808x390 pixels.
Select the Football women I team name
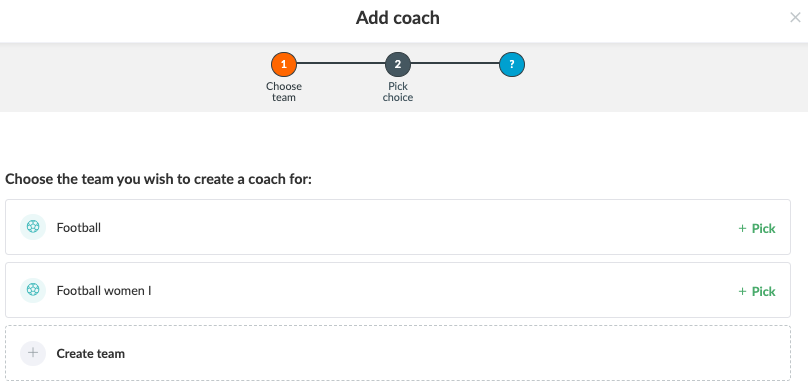click(x=104, y=291)
